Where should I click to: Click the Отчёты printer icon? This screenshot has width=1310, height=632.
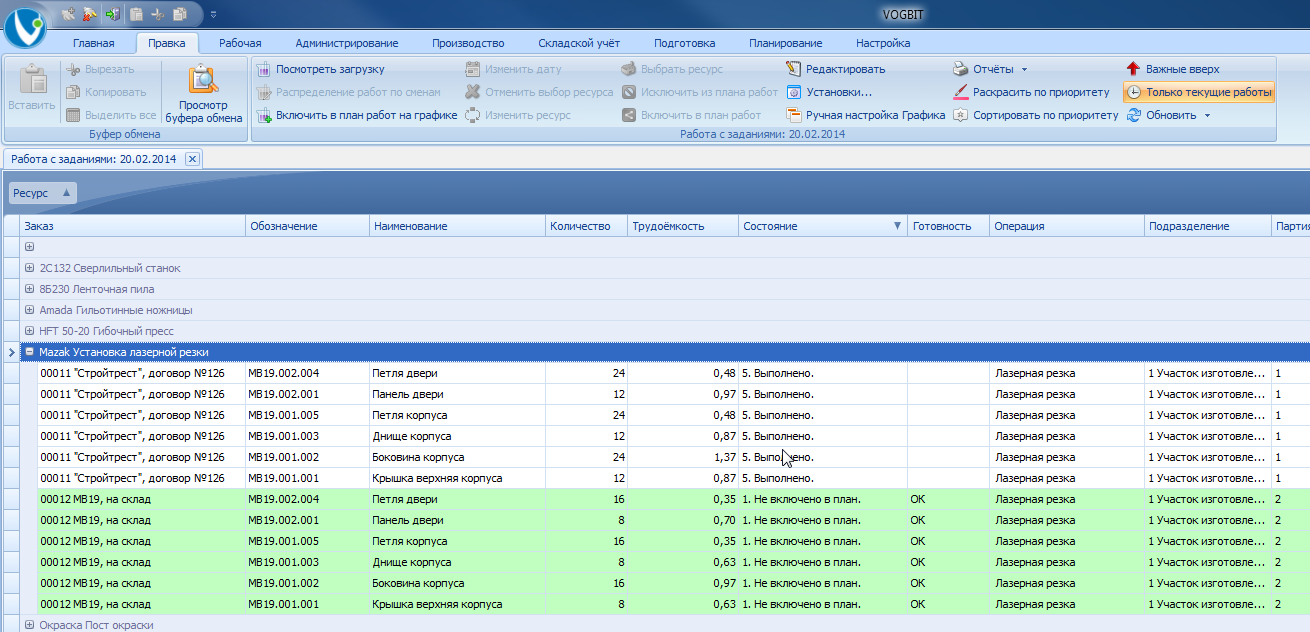click(960, 69)
